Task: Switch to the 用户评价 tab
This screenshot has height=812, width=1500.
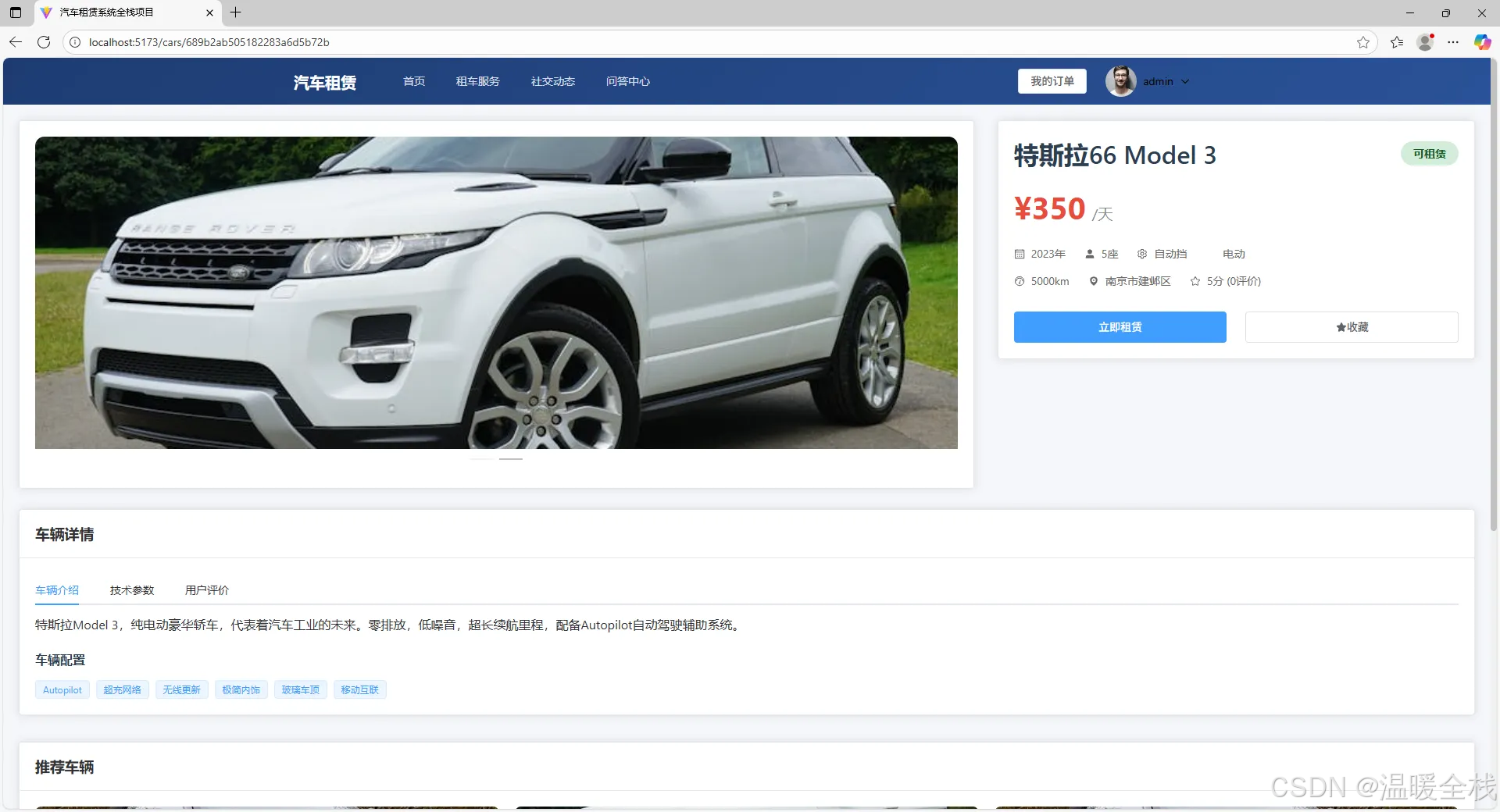Action: click(207, 590)
